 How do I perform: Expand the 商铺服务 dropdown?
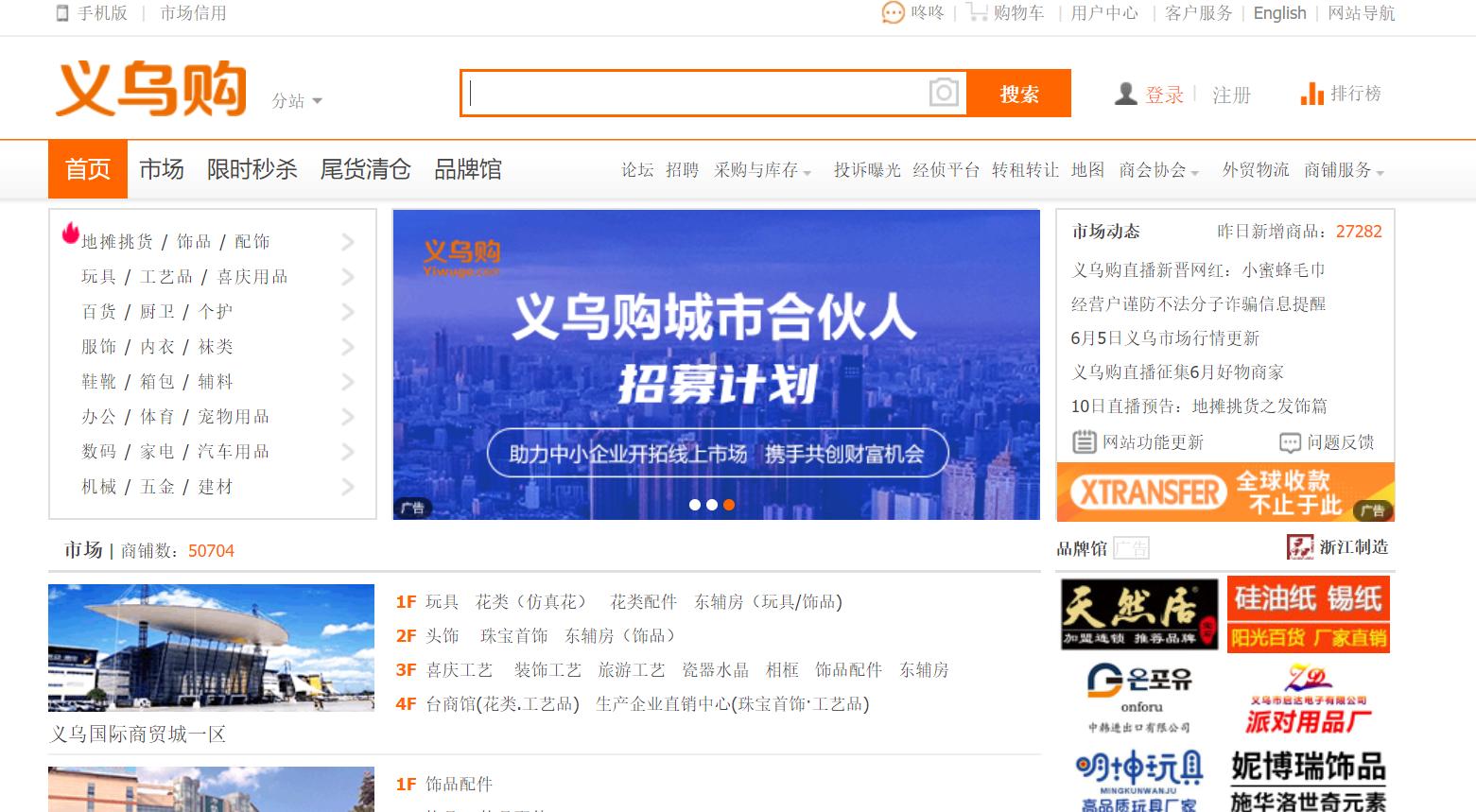pos(1339,170)
